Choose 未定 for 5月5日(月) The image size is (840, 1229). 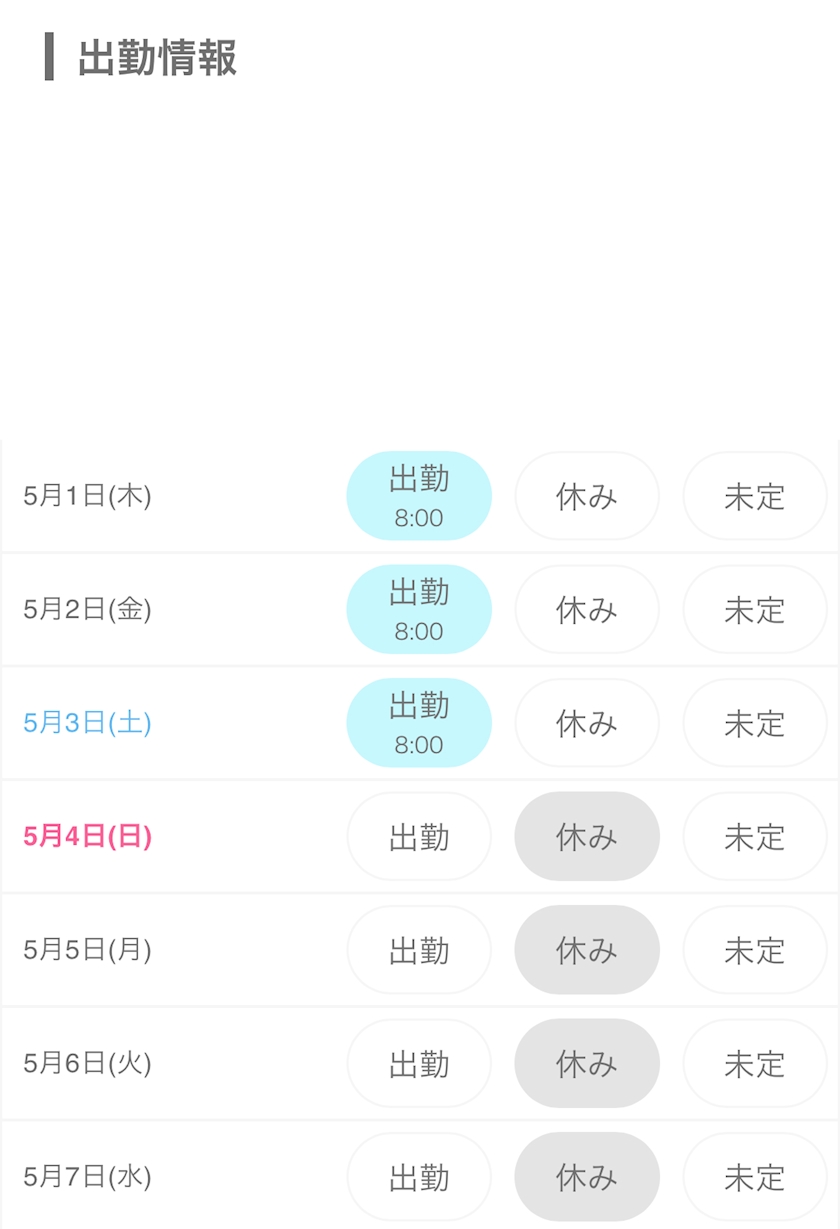point(755,950)
